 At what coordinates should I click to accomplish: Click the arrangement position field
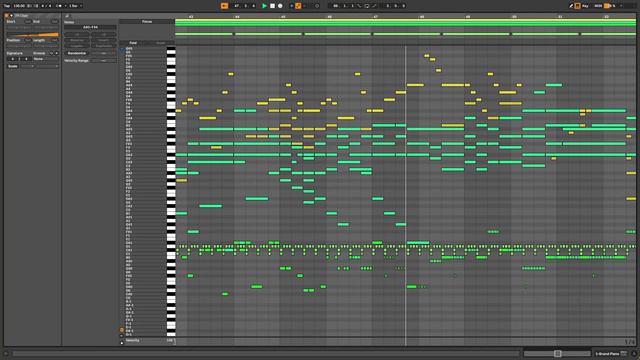pos(244,6)
